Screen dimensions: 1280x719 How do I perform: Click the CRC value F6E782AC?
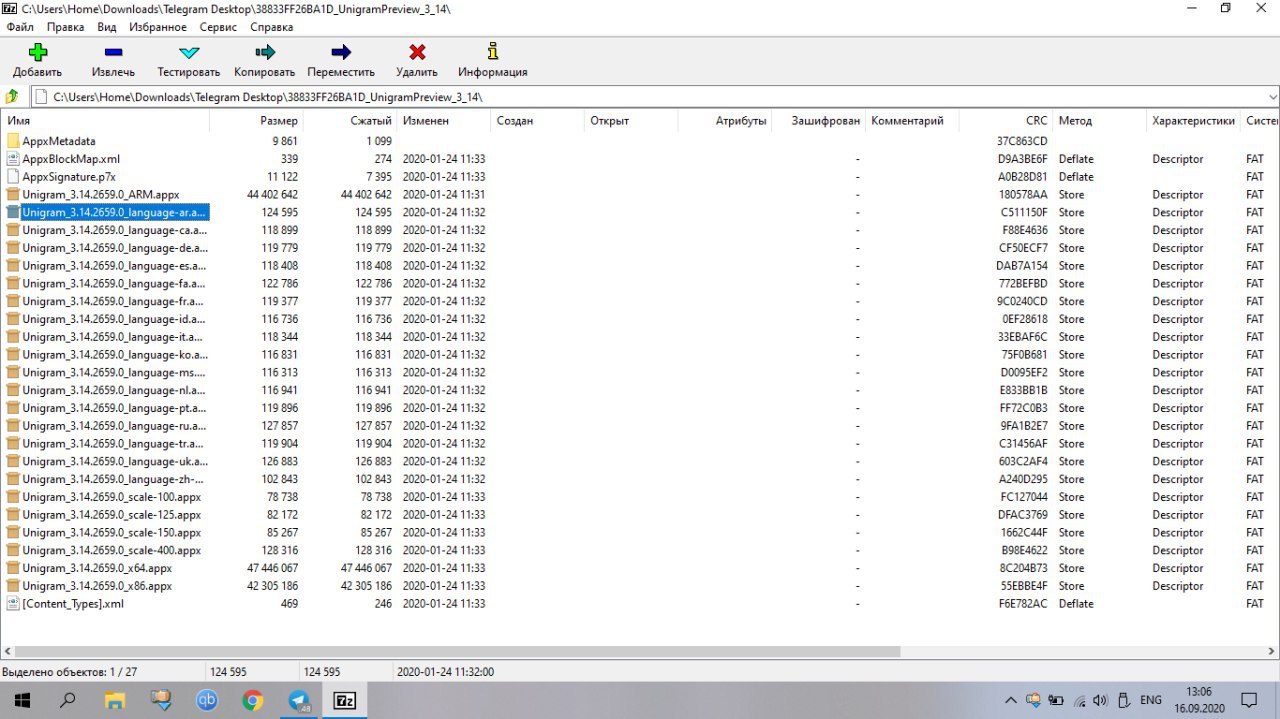click(1024, 604)
